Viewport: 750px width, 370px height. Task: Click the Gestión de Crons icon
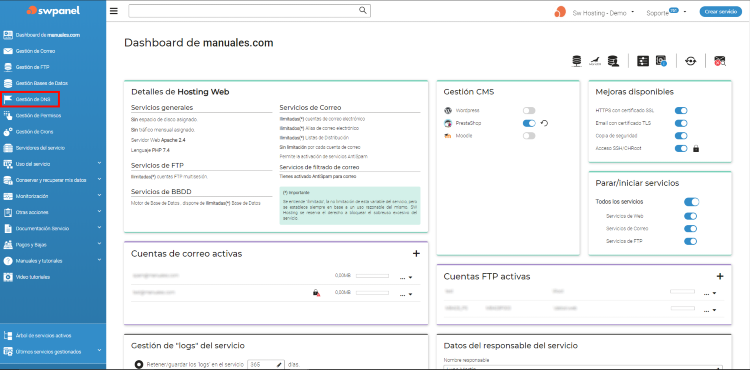coord(8,131)
